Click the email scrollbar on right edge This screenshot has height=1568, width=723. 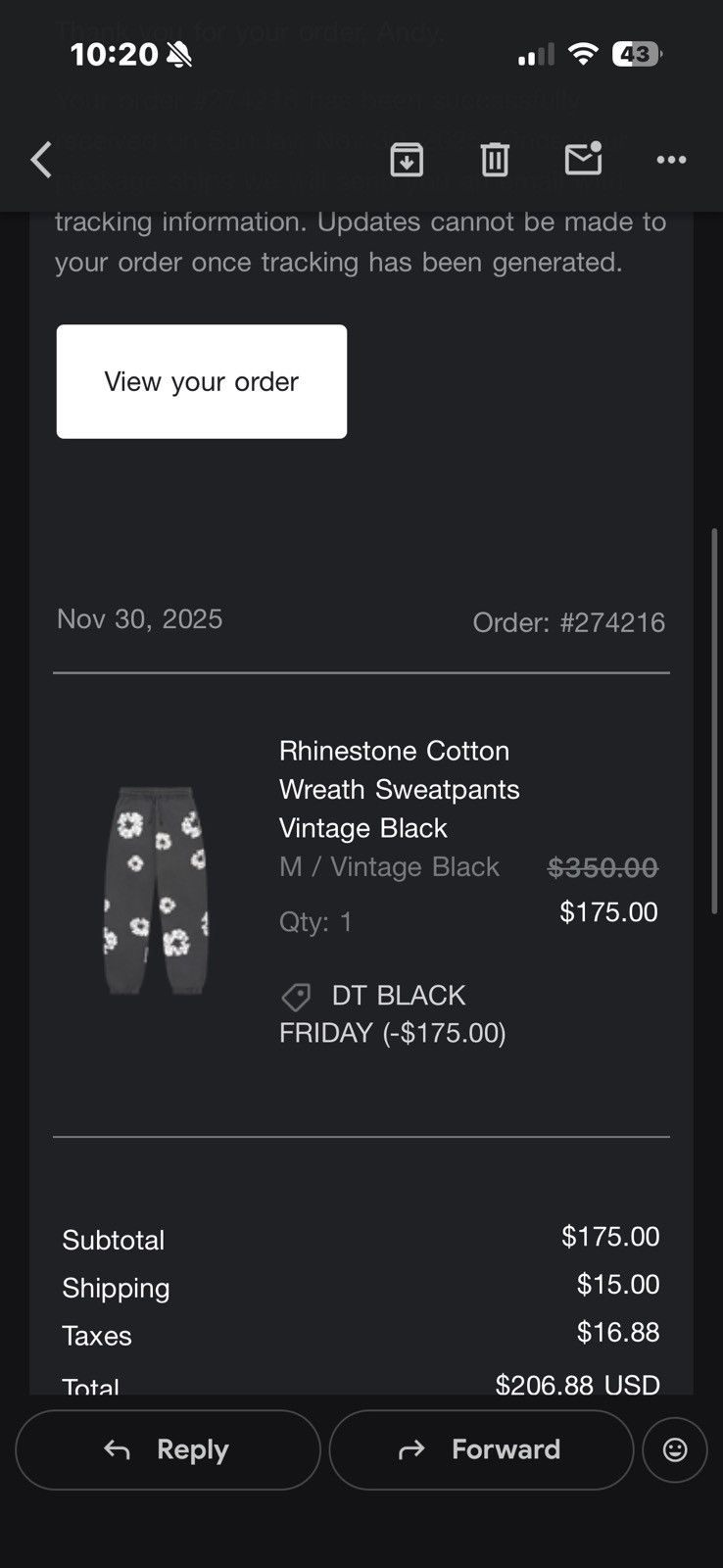(714, 721)
